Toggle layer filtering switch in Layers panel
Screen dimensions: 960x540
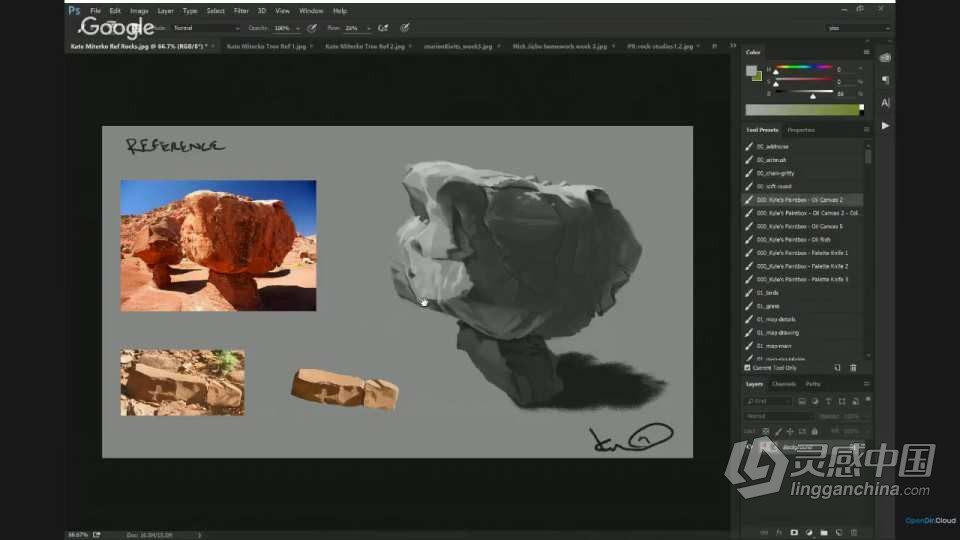coord(868,400)
